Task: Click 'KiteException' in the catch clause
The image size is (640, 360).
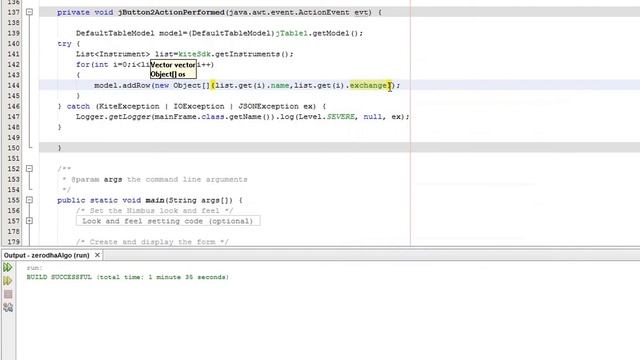Action: click(129, 106)
